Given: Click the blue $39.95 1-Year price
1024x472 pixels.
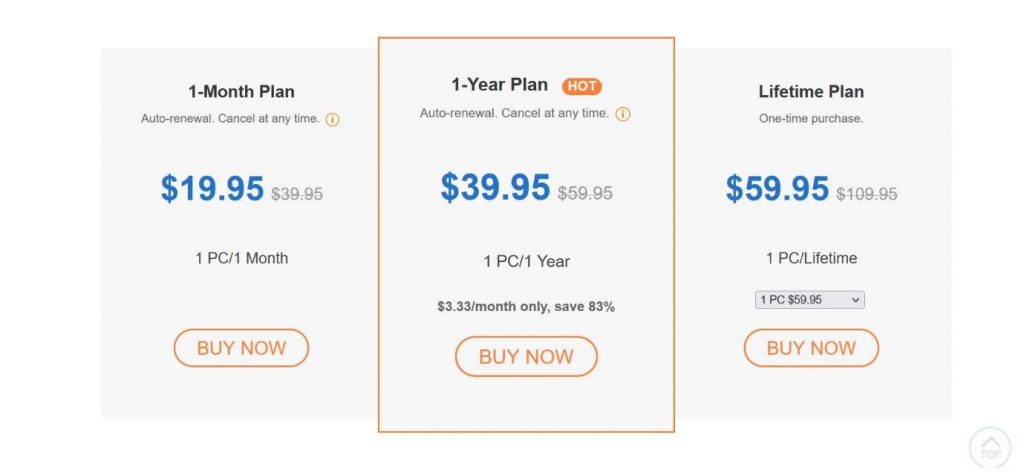Looking at the screenshot, I should tap(495, 186).
